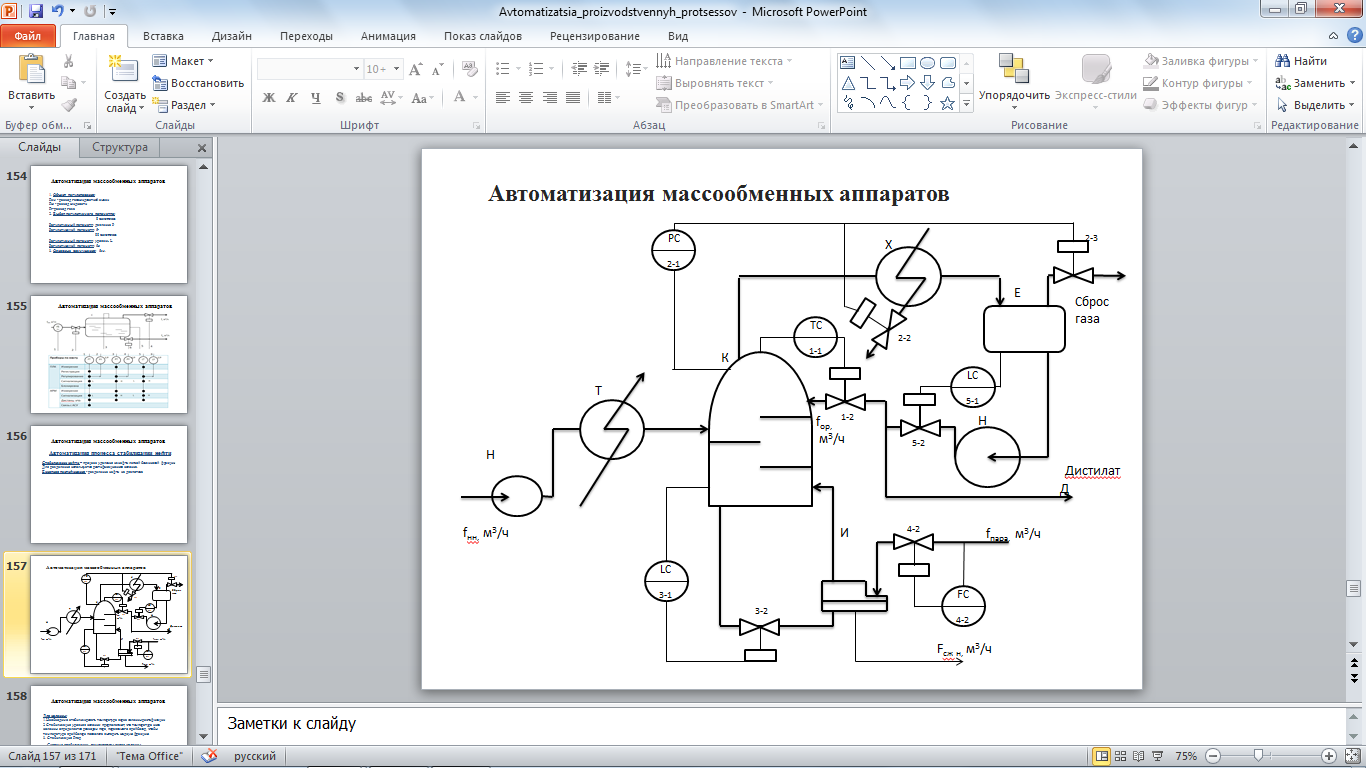Select the oval shape
Image resolution: width=1366 pixels, height=768 pixels.
(x=927, y=61)
